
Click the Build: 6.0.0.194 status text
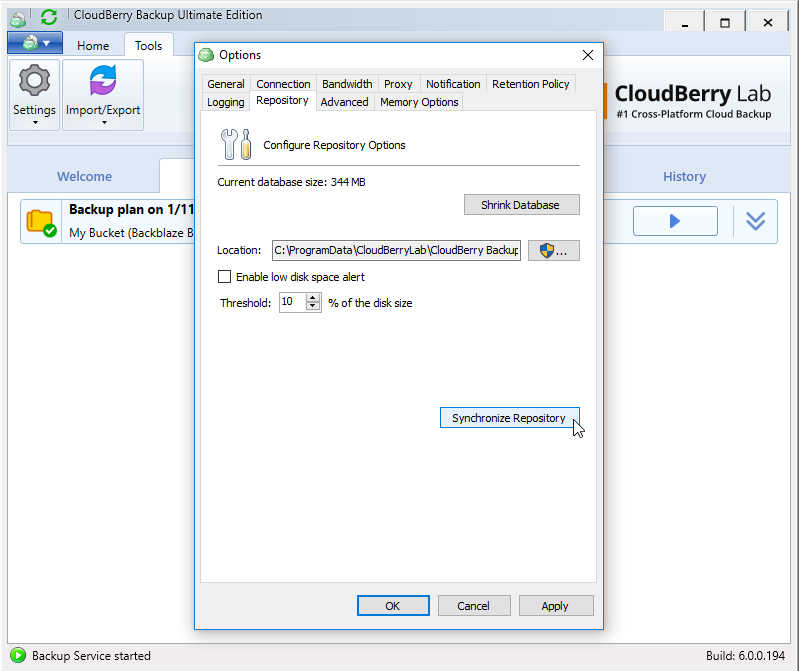click(x=745, y=656)
